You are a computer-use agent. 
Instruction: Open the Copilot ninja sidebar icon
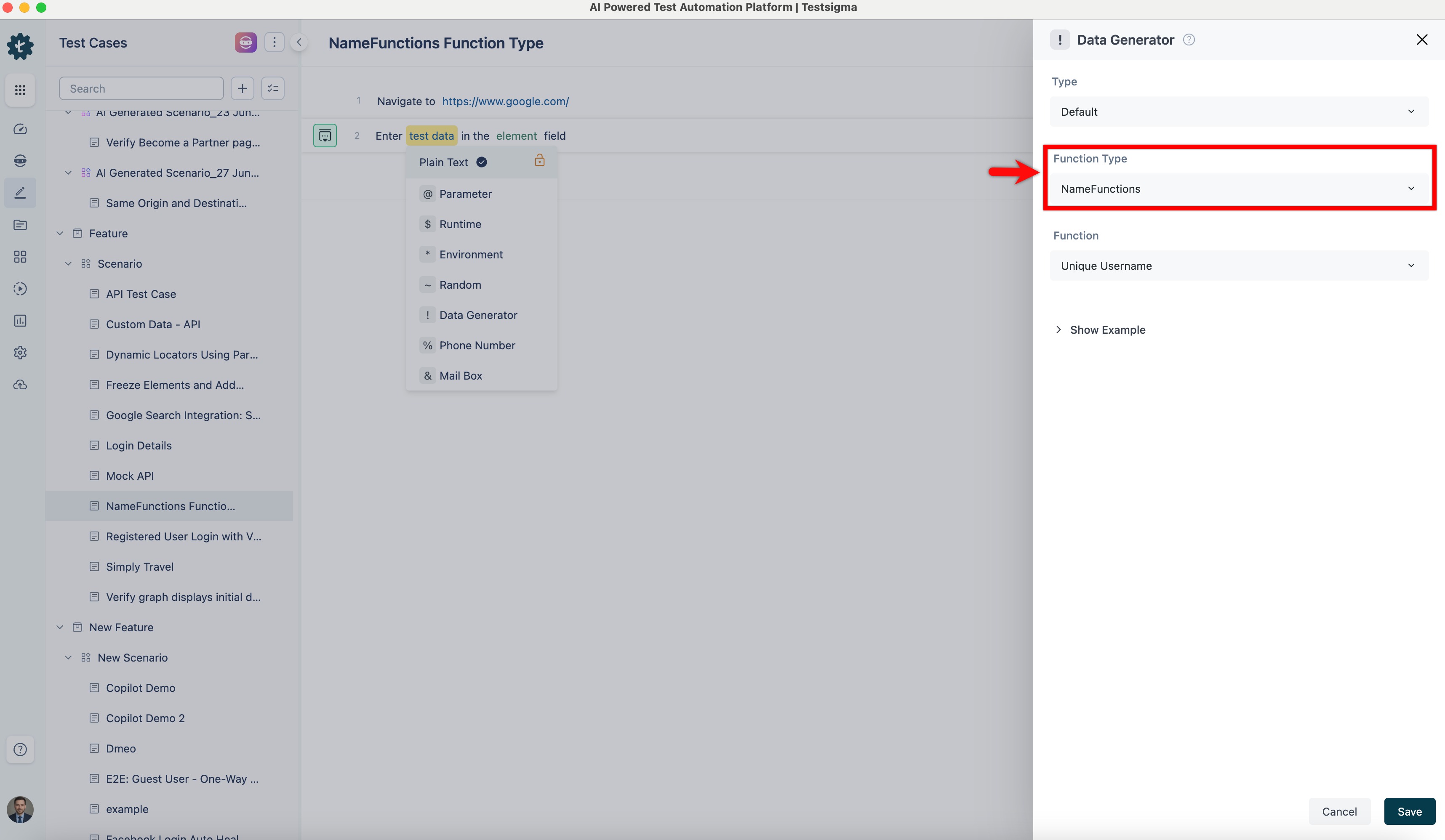click(x=20, y=160)
